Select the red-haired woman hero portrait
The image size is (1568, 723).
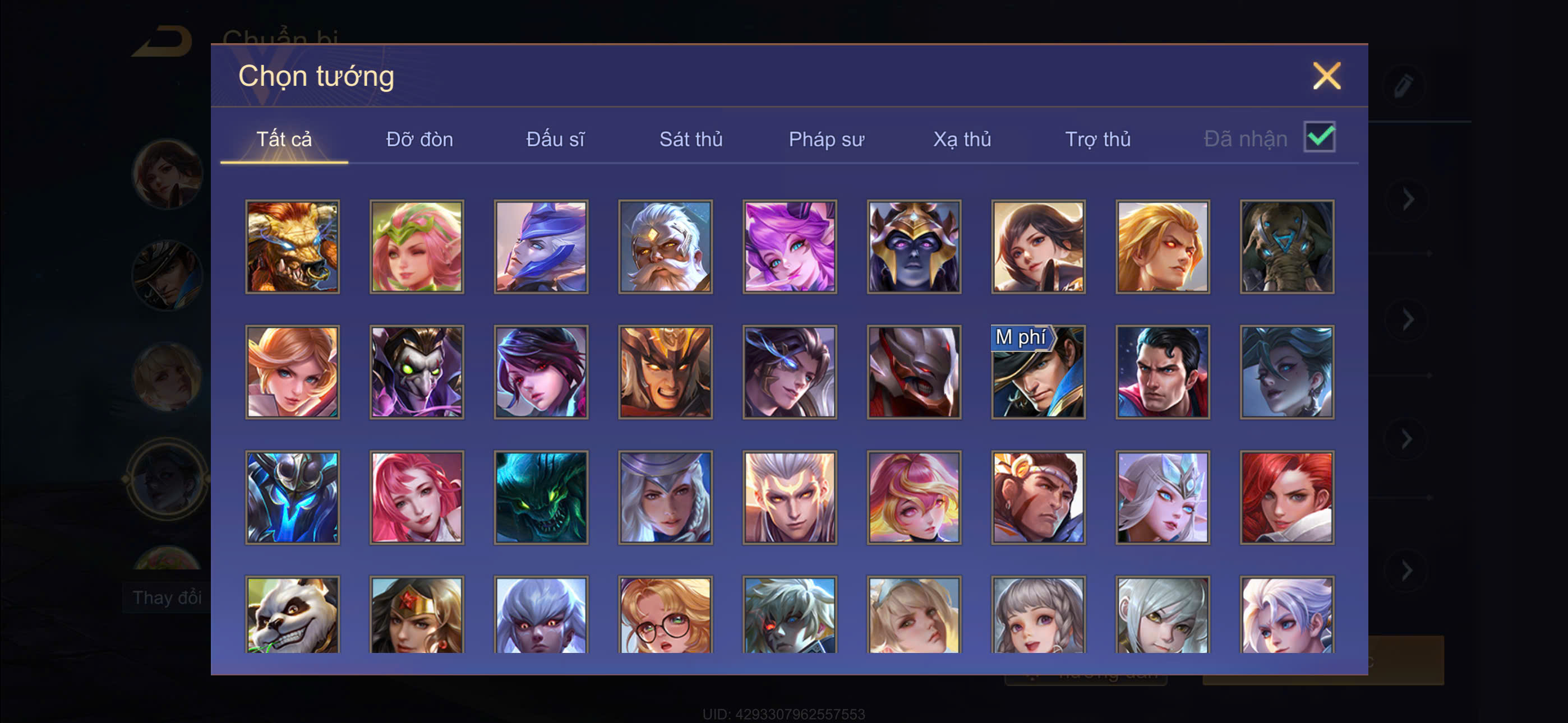click(1288, 497)
